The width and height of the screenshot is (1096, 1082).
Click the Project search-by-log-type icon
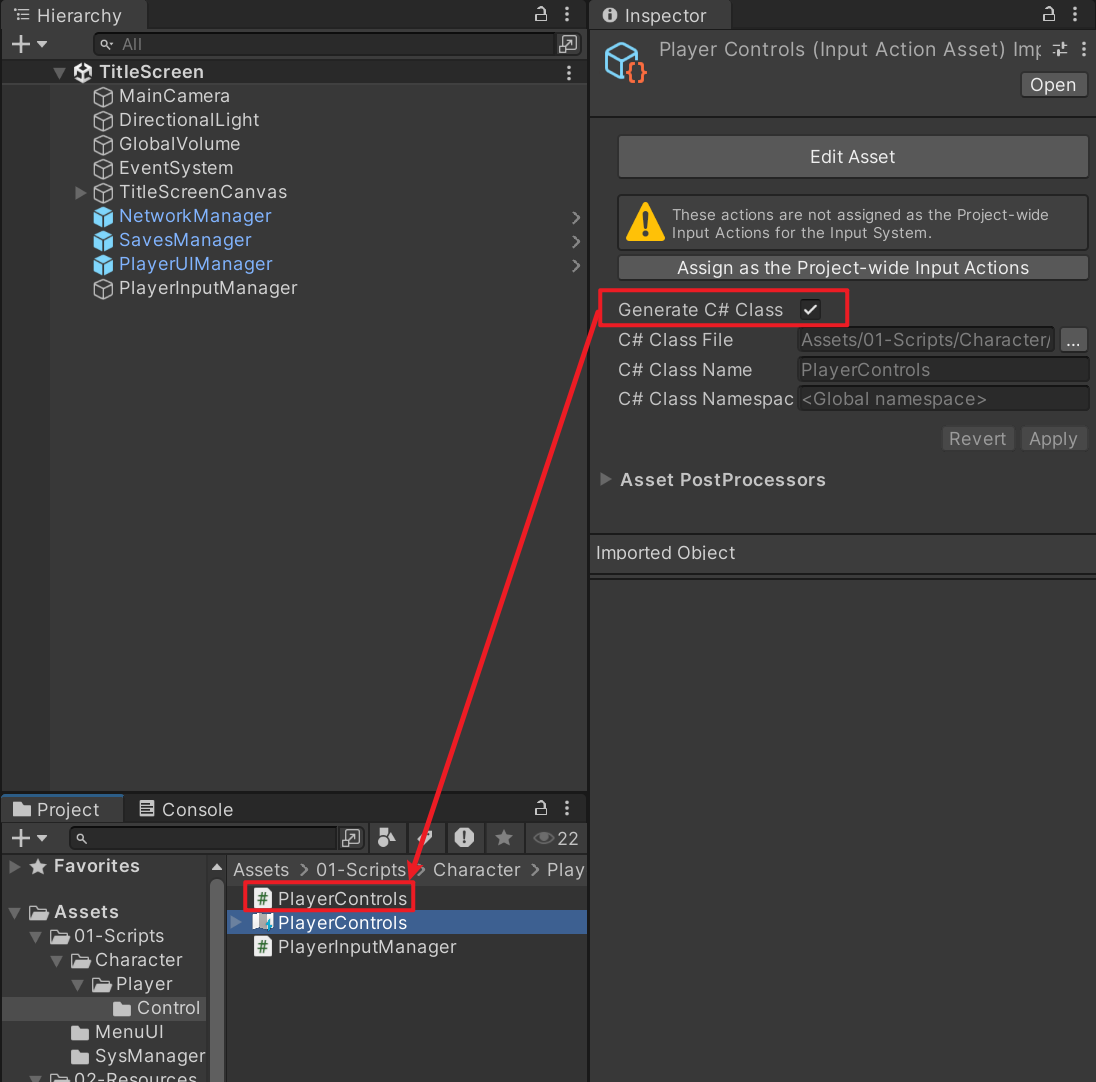[x=464, y=837]
